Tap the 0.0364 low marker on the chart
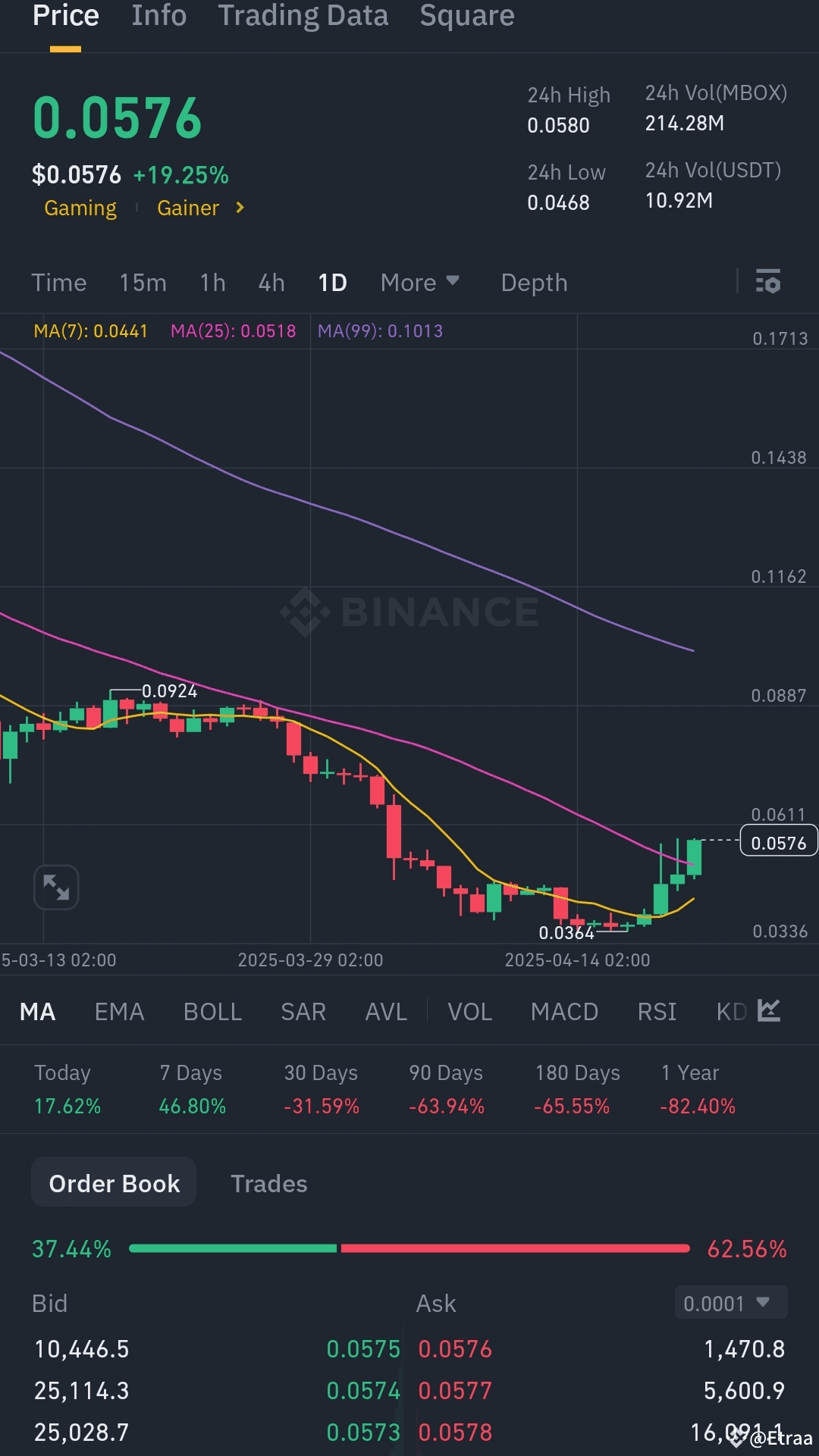This screenshot has width=819, height=1456. coord(566,933)
